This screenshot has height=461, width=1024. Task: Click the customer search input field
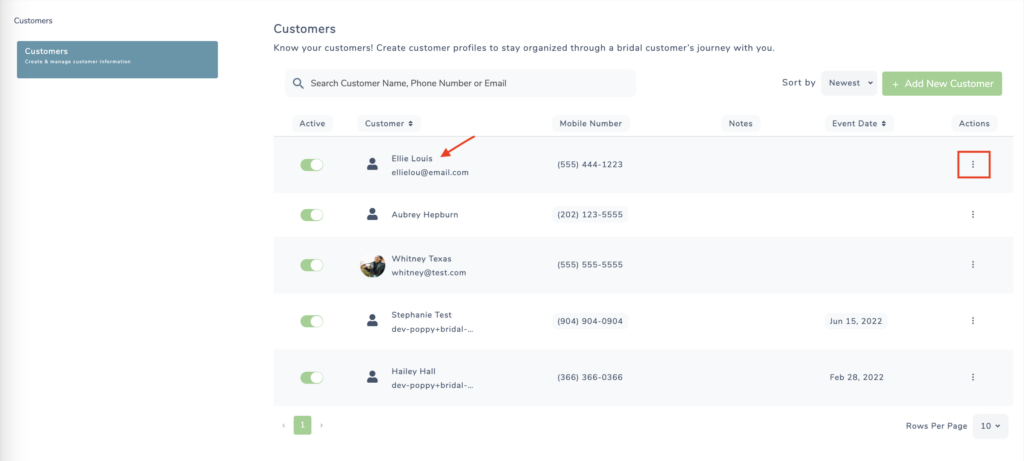pos(460,84)
